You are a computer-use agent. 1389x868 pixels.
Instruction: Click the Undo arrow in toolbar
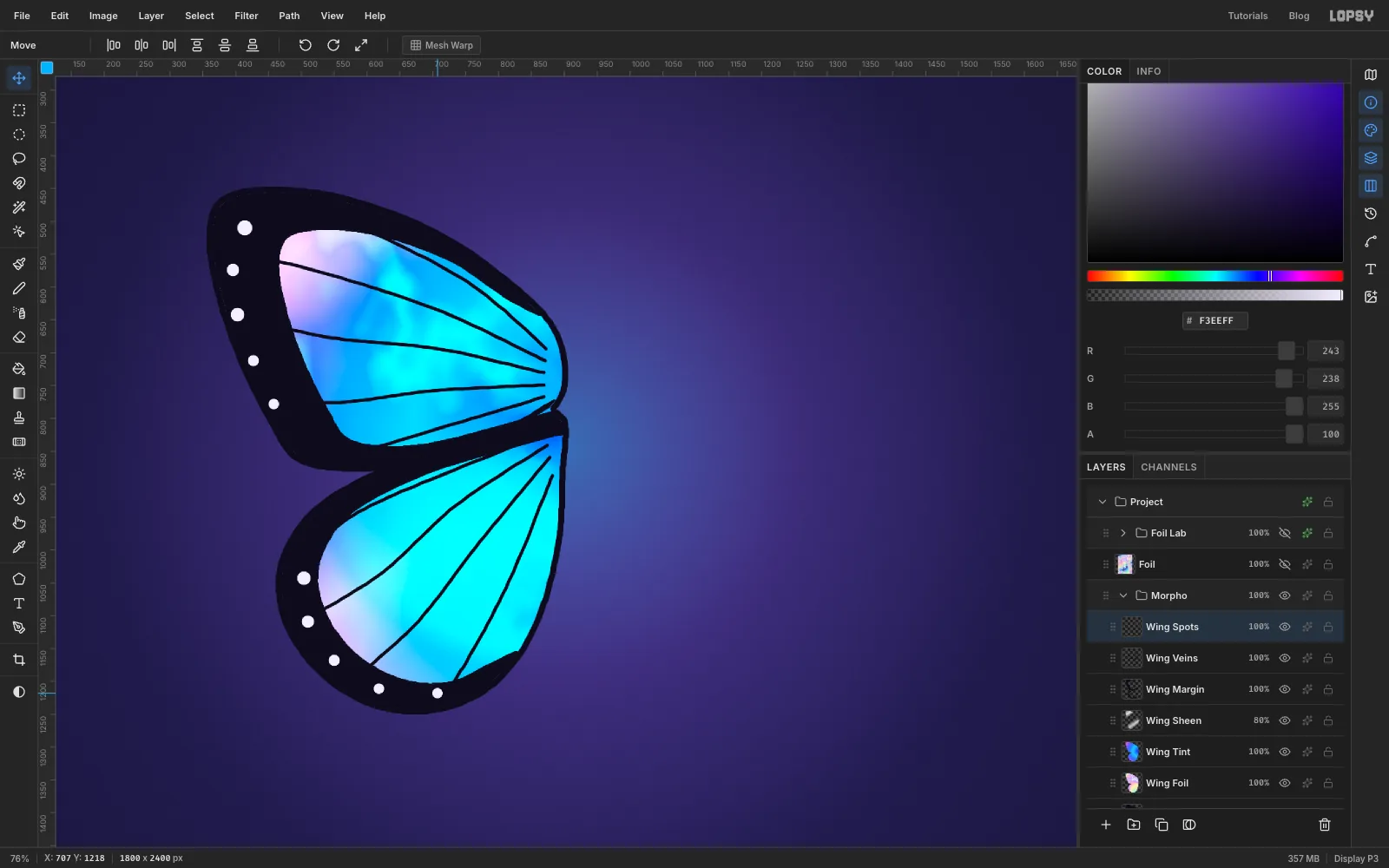click(x=306, y=45)
